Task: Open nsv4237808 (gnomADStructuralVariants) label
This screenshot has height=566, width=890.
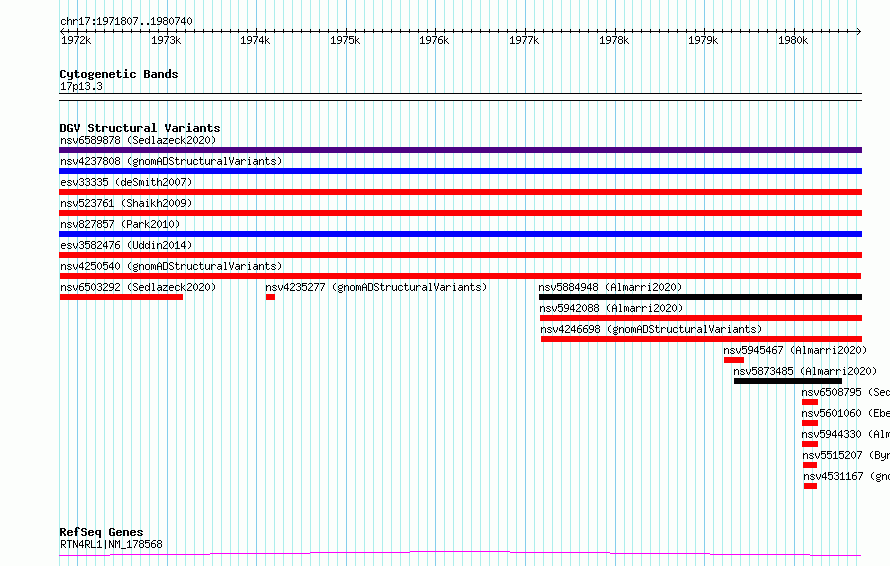Action: [171, 161]
